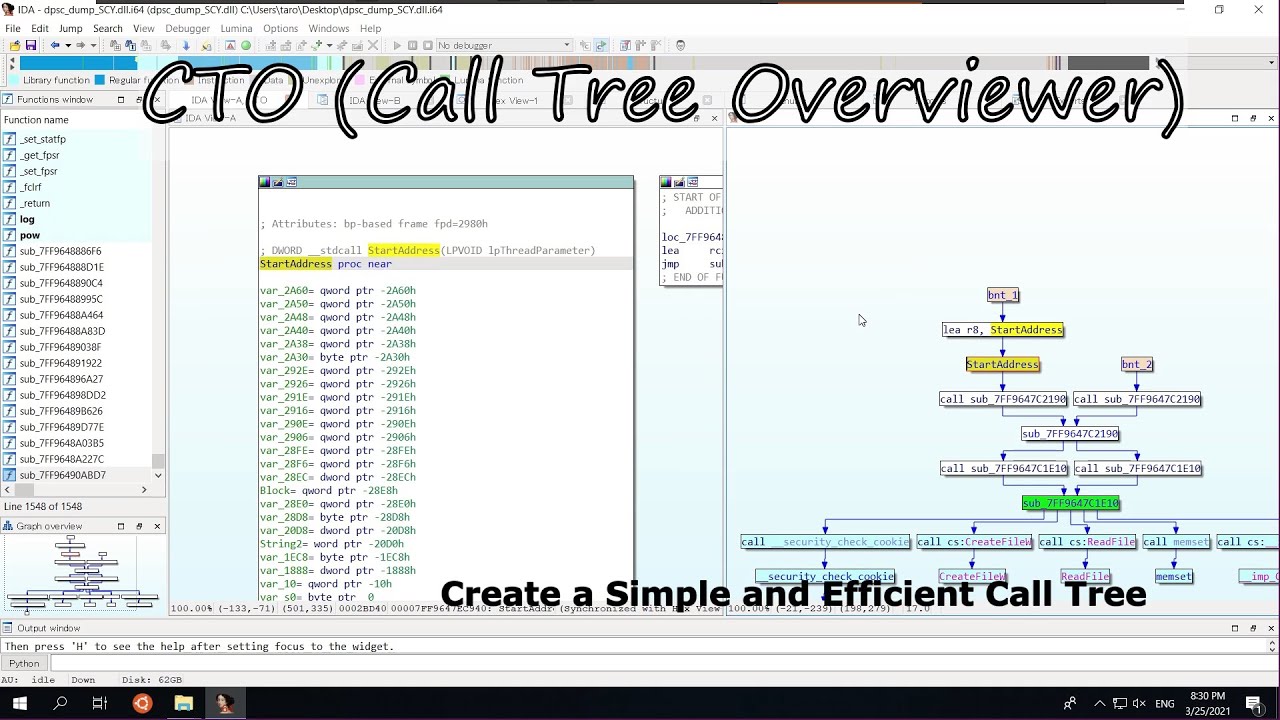Click the Windows Start button

point(19,704)
